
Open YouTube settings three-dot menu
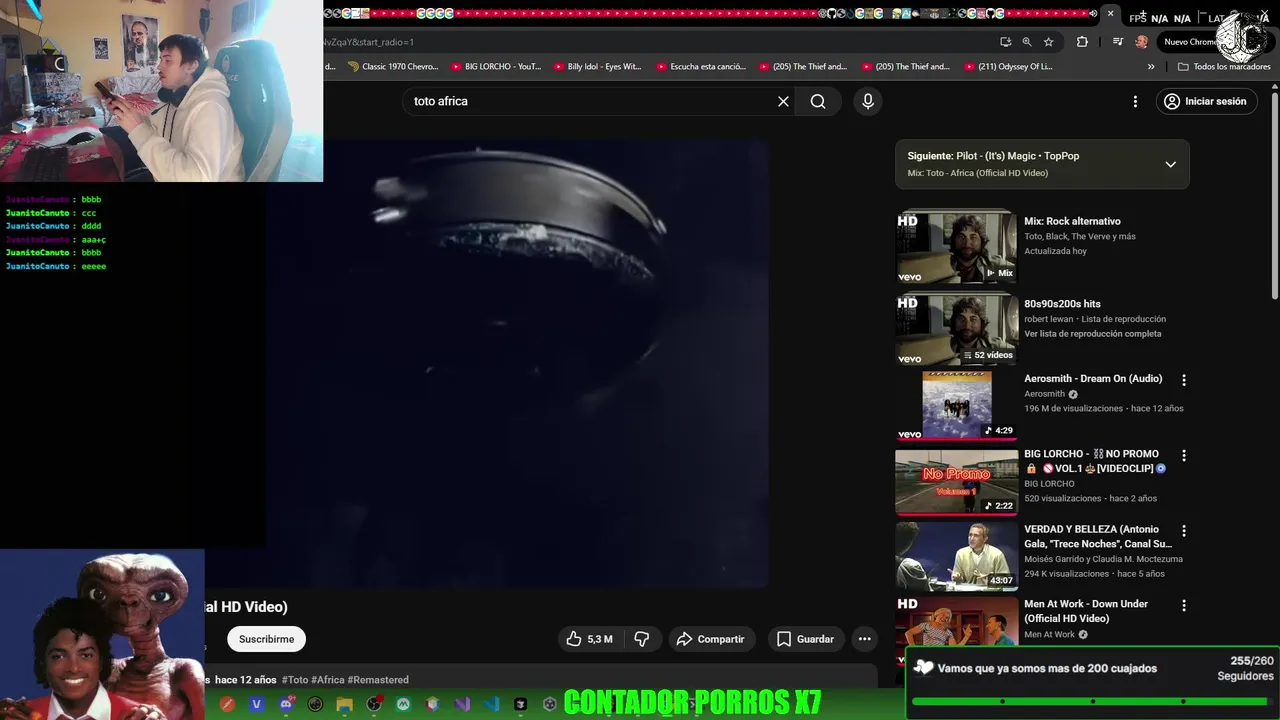pos(1135,101)
